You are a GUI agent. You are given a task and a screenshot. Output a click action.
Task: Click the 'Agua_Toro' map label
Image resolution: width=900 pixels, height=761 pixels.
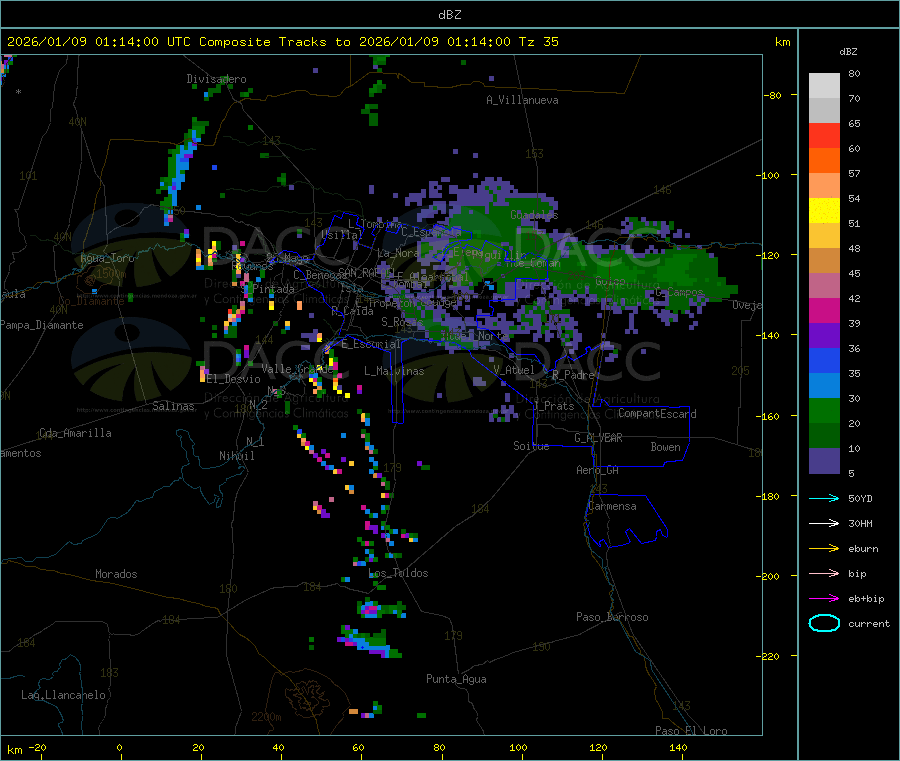[x=107, y=258]
